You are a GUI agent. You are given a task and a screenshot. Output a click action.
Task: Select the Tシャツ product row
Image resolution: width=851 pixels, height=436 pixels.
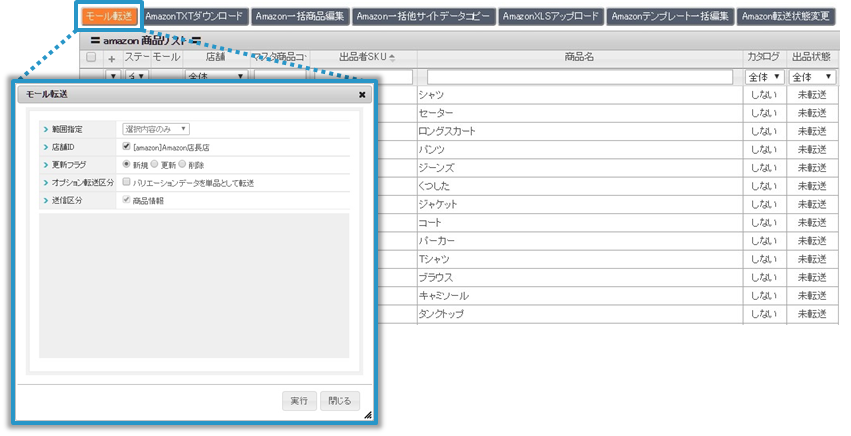(x=580, y=260)
